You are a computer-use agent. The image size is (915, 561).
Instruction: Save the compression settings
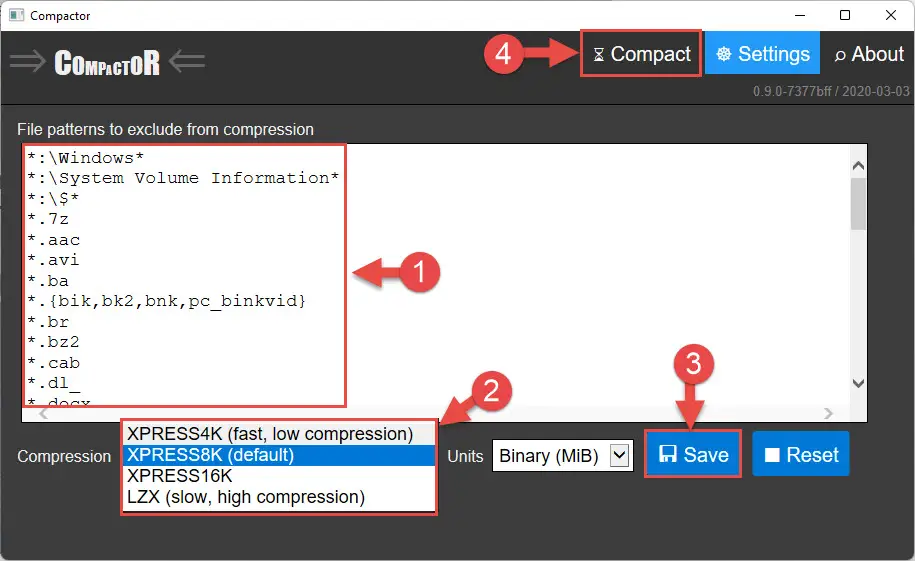point(693,454)
